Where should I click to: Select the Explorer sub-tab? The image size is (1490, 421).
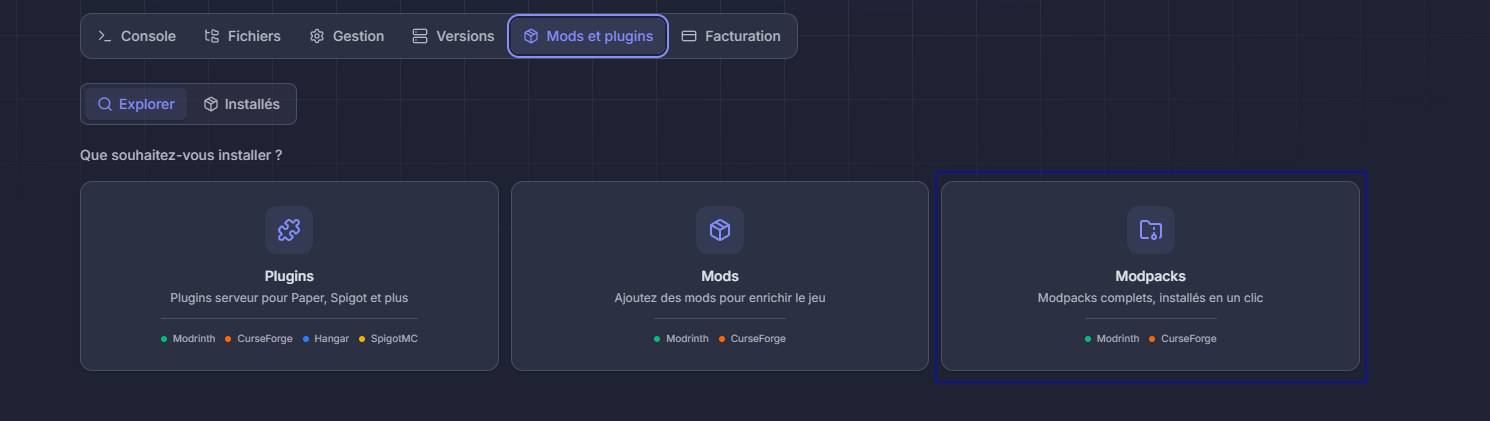click(x=136, y=104)
